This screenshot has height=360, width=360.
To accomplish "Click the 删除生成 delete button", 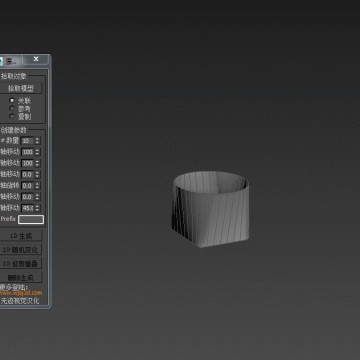I will click(21, 277).
